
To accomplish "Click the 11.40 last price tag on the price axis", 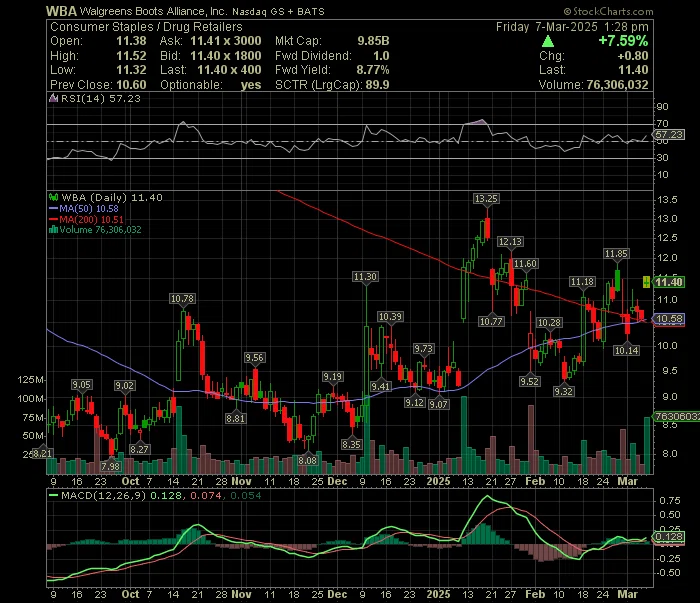I will (669, 282).
